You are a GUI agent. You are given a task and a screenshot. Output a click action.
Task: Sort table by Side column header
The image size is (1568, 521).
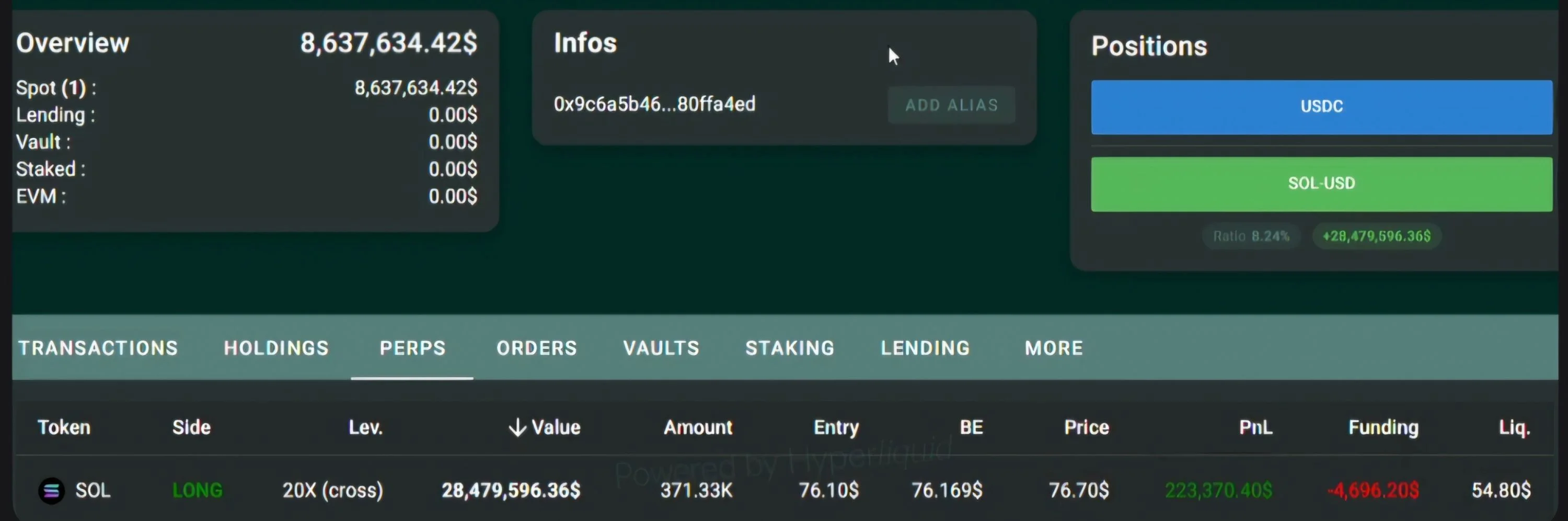(191, 427)
